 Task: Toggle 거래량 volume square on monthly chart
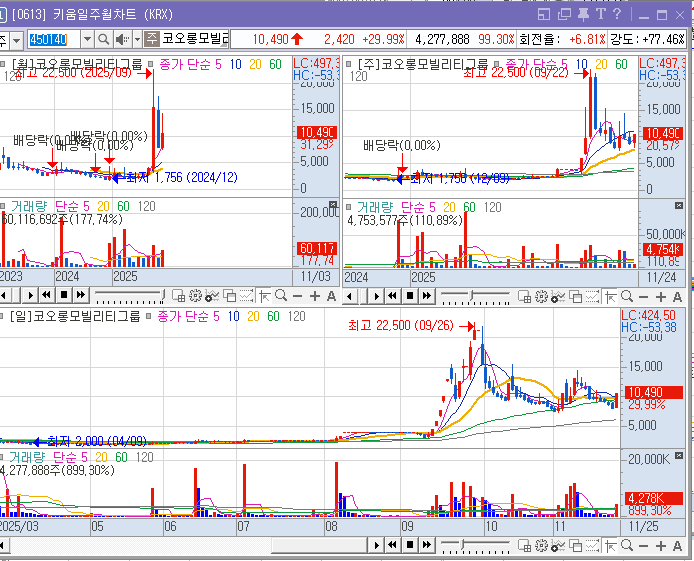click(2, 206)
